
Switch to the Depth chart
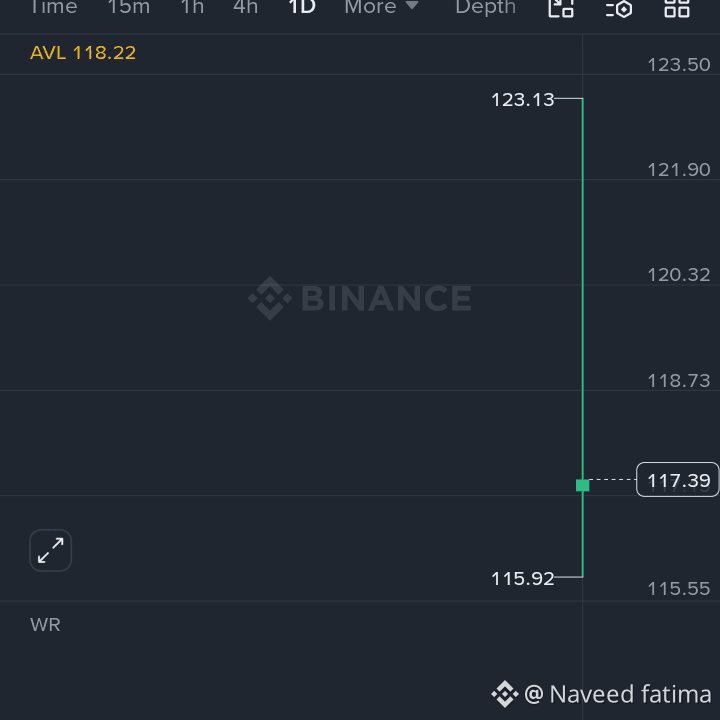point(485,7)
